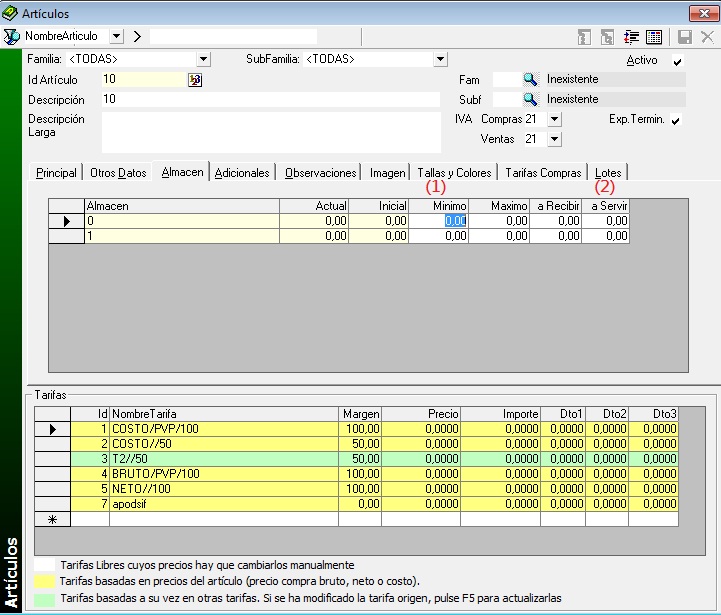Toggle the Activo checkbox
Screen dimensions: 721x615
(x=677, y=61)
